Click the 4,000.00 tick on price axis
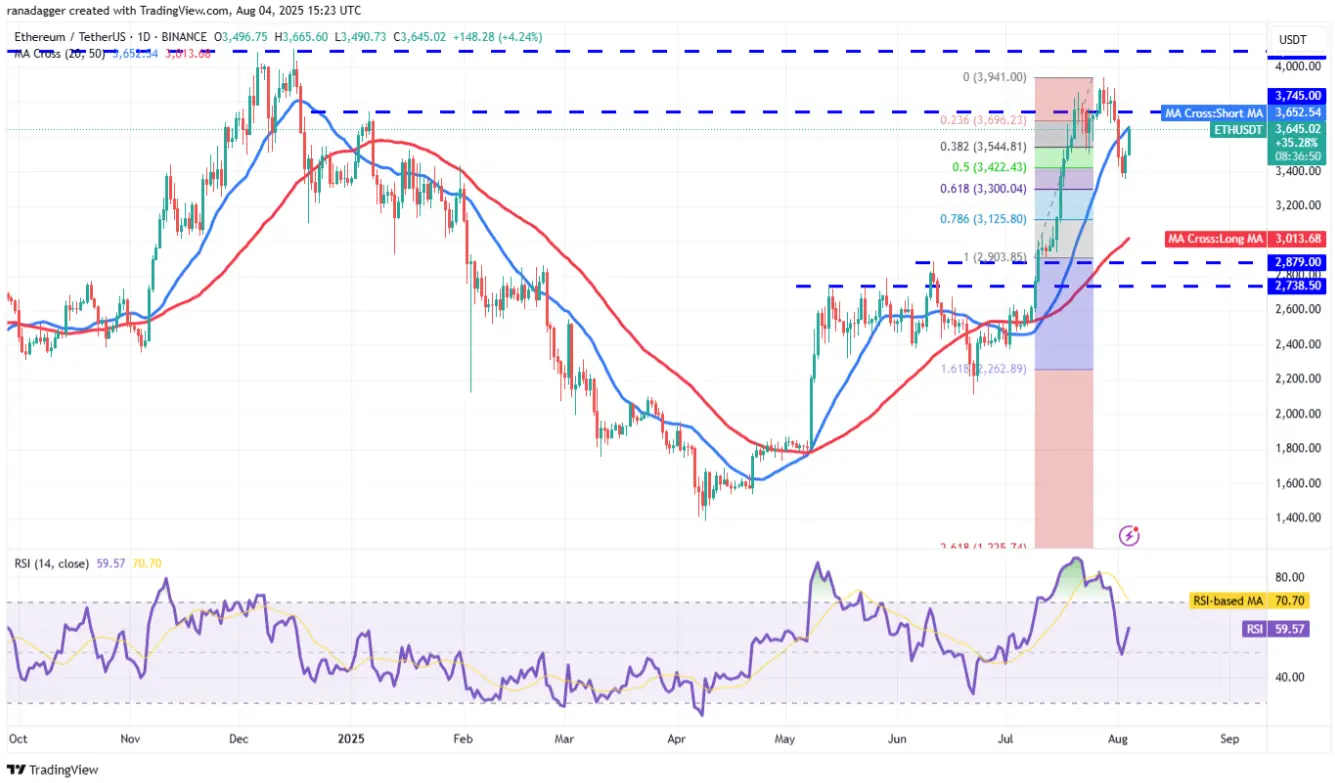Screen dimensions: 1335x783 click(1297, 66)
